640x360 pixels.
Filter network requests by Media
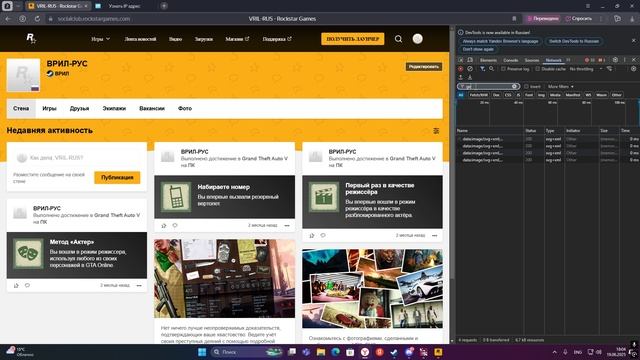point(555,95)
